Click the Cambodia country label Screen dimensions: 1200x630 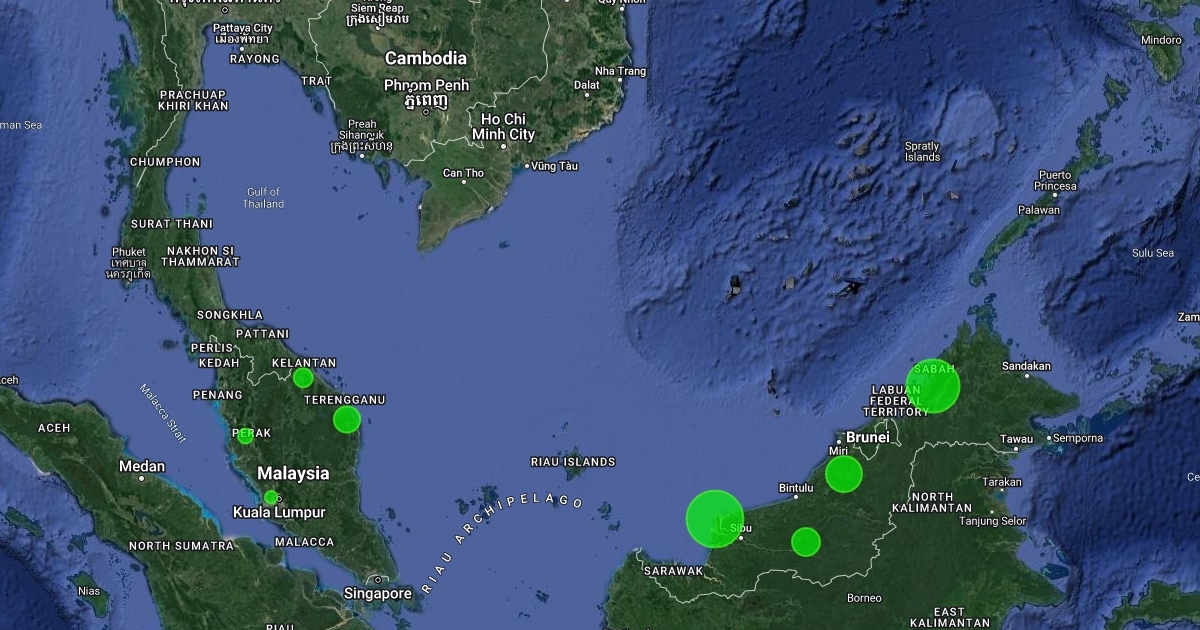pos(426,58)
